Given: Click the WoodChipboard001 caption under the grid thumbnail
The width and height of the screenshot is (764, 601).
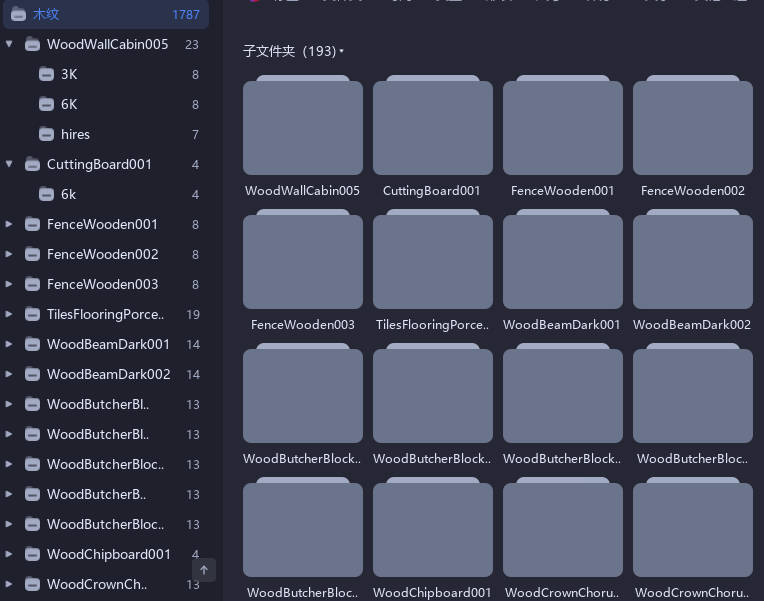Looking at the screenshot, I should pos(432,593).
